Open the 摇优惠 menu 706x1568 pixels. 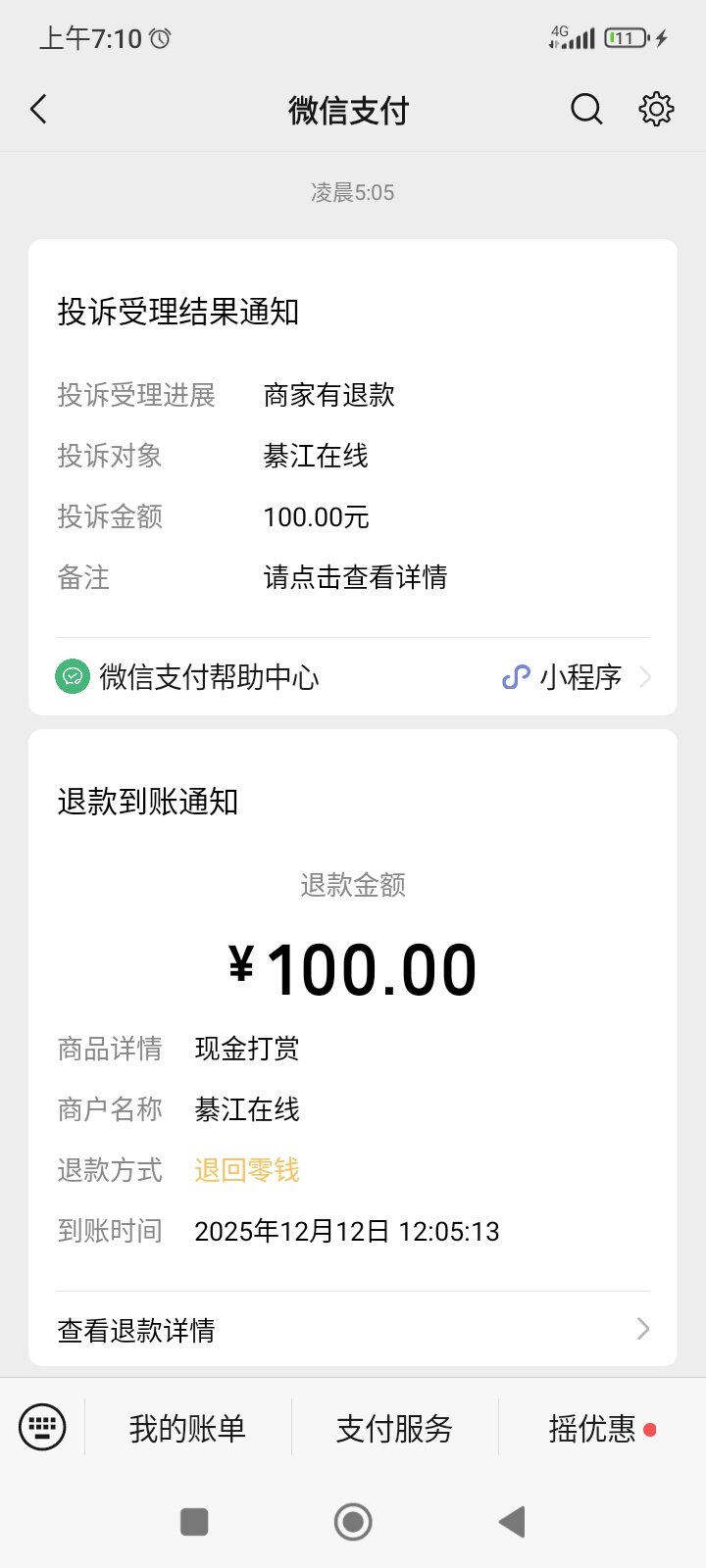click(592, 1428)
